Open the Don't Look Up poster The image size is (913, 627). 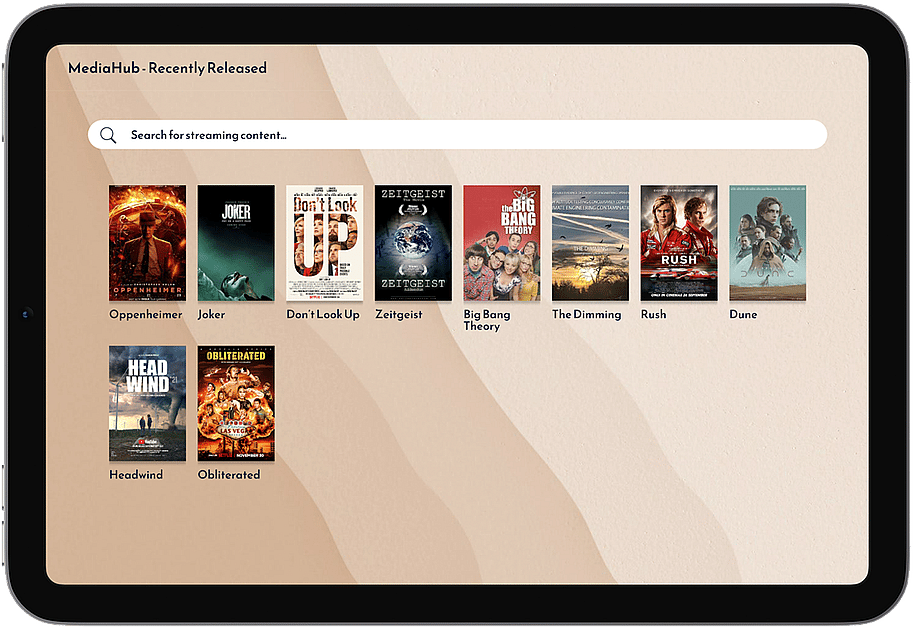324,243
